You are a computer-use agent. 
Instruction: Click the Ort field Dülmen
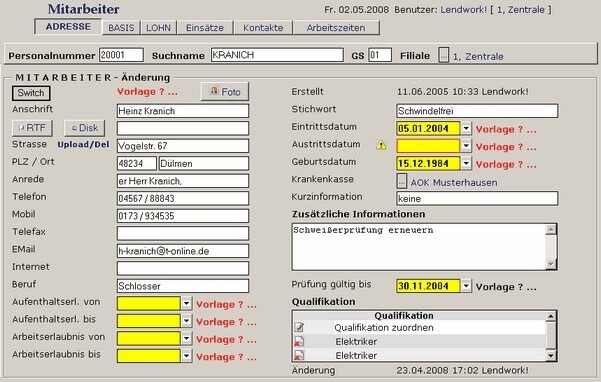(x=204, y=163)
